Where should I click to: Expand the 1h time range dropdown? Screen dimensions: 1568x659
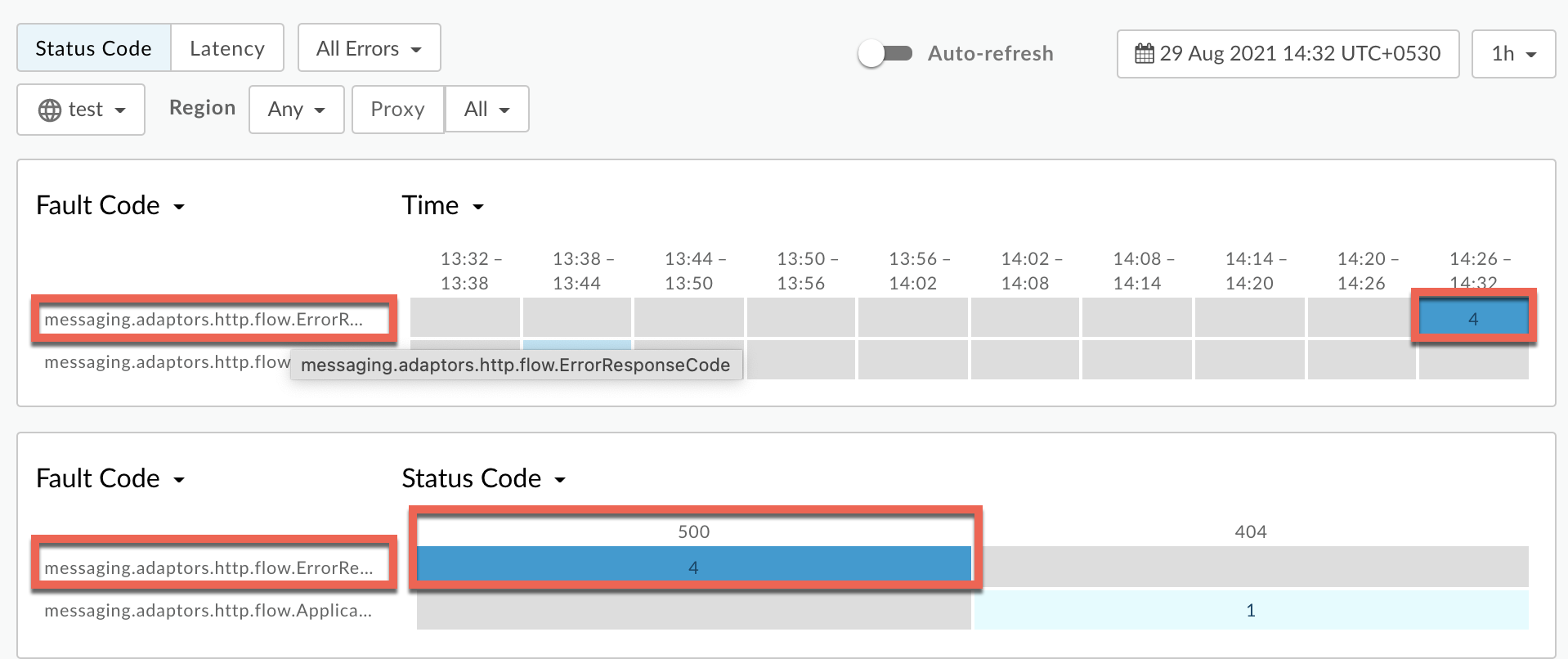point(1512,54)
